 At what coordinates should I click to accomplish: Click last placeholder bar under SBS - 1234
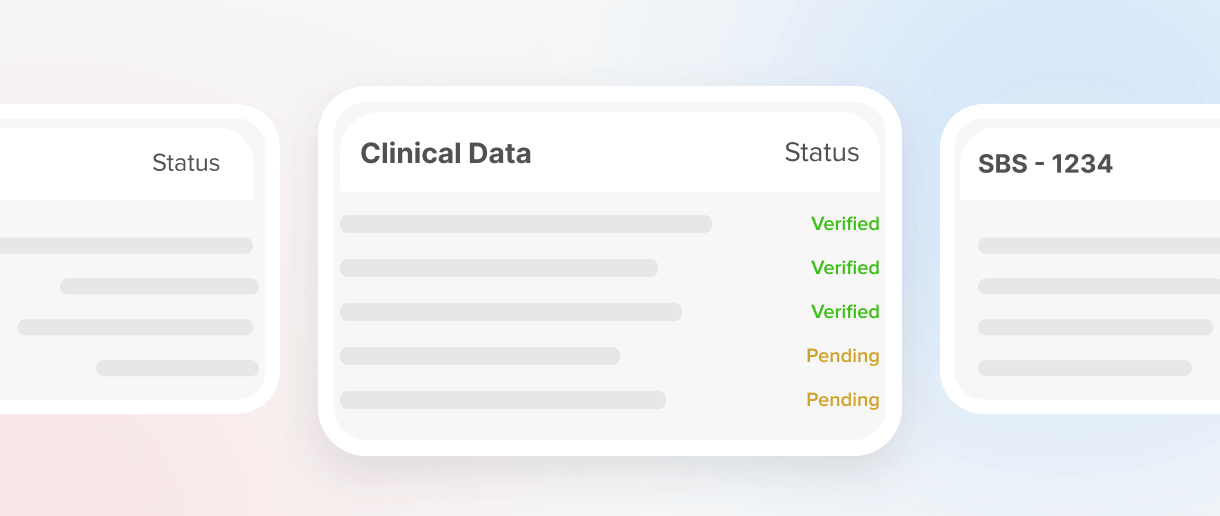click(1084, 368)
